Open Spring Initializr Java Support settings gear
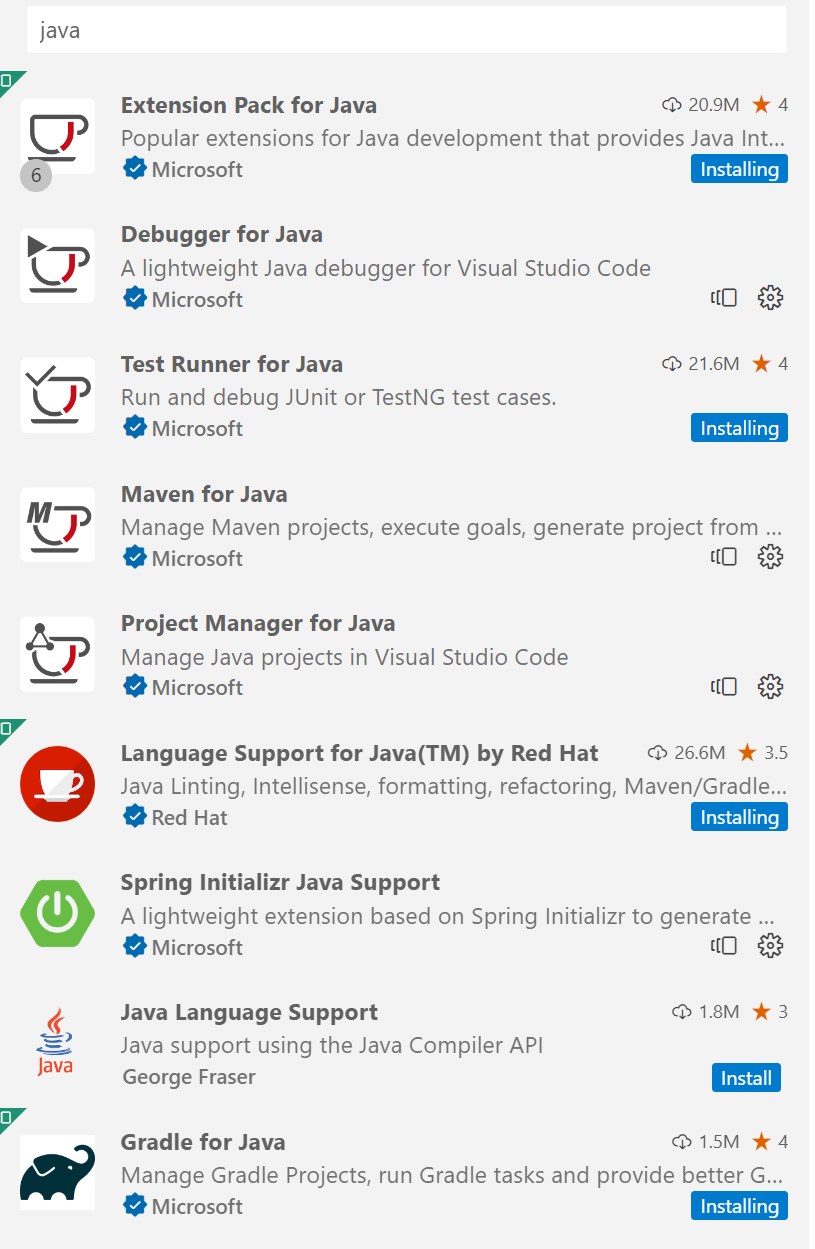Image resolution: width=815 pixels, height=1249 pixels. tap(770, 946)
